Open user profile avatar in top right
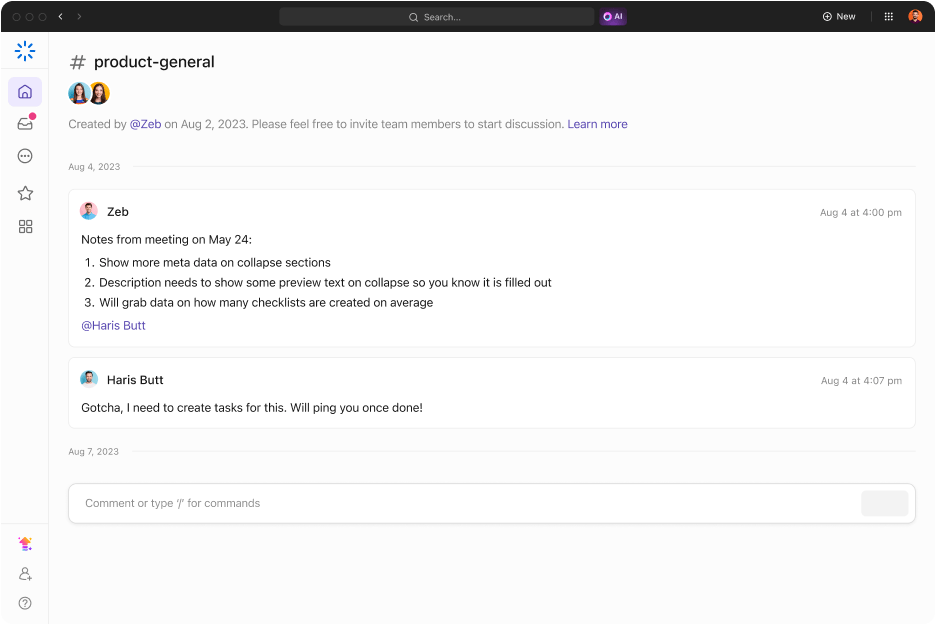Screen dimensions: 936x625 tap(915, 17)
